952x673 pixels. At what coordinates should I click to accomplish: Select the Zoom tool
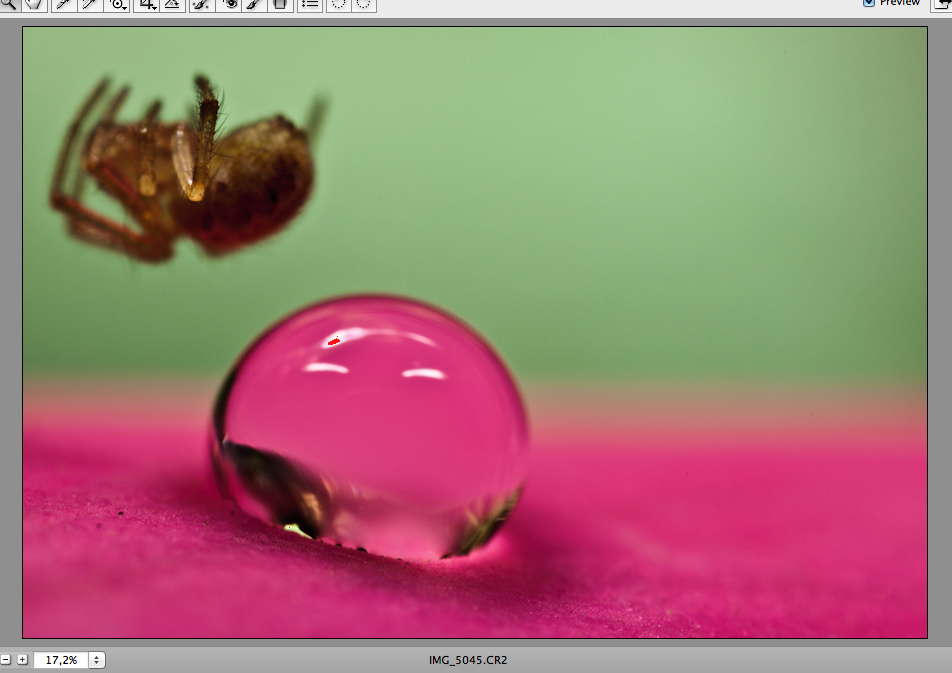(7, 4)
